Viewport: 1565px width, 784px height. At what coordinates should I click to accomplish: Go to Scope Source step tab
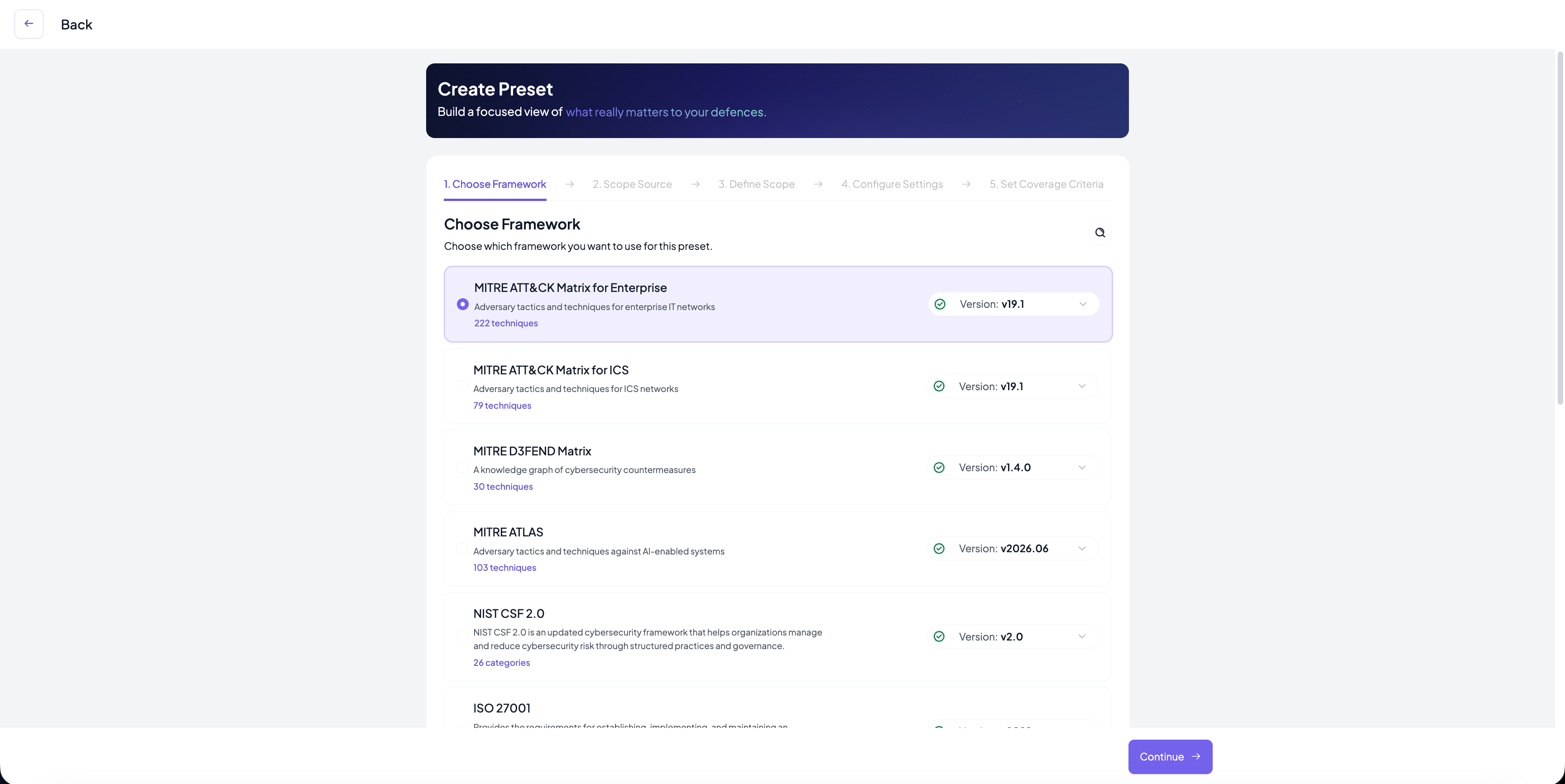(632, 184)
